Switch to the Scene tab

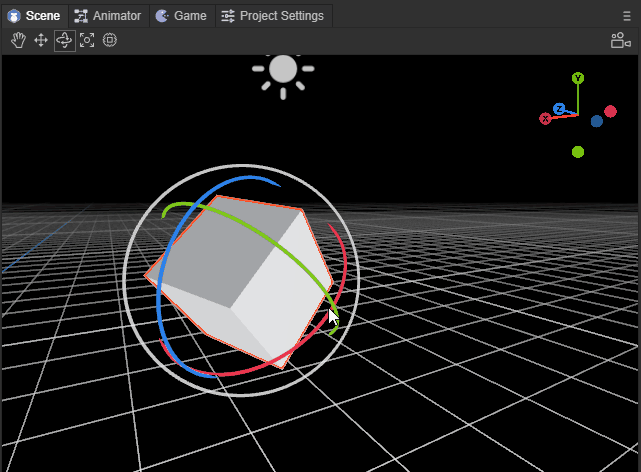pos(35,16)
